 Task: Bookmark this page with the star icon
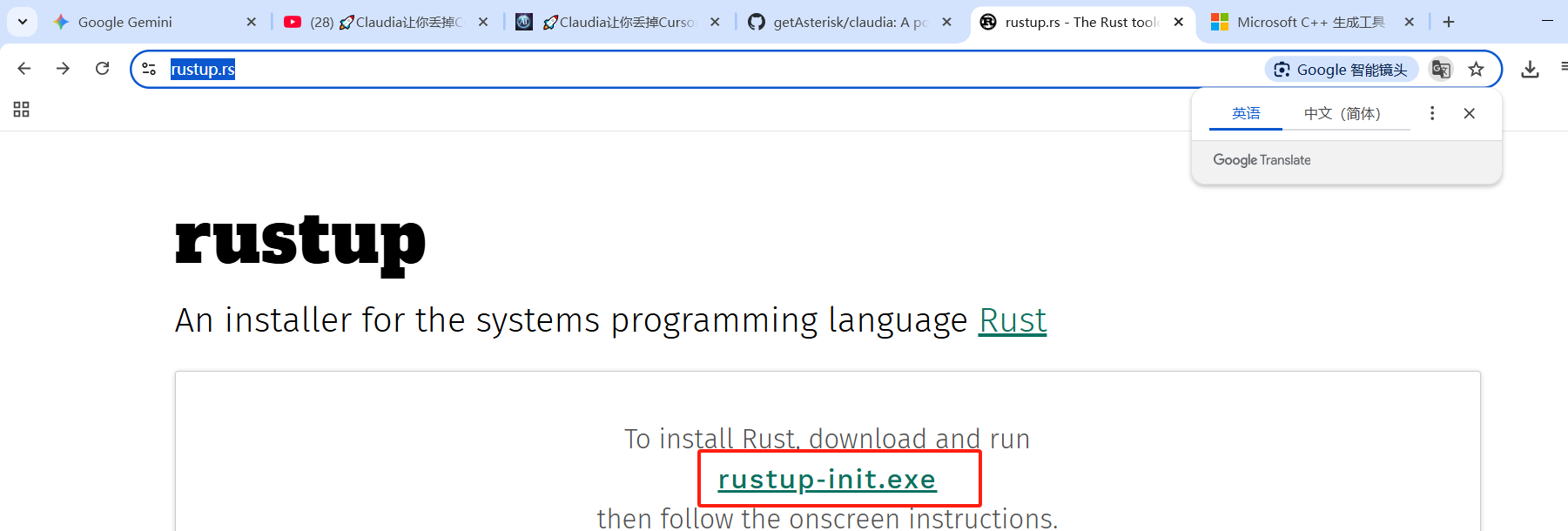coord(1476,69)
